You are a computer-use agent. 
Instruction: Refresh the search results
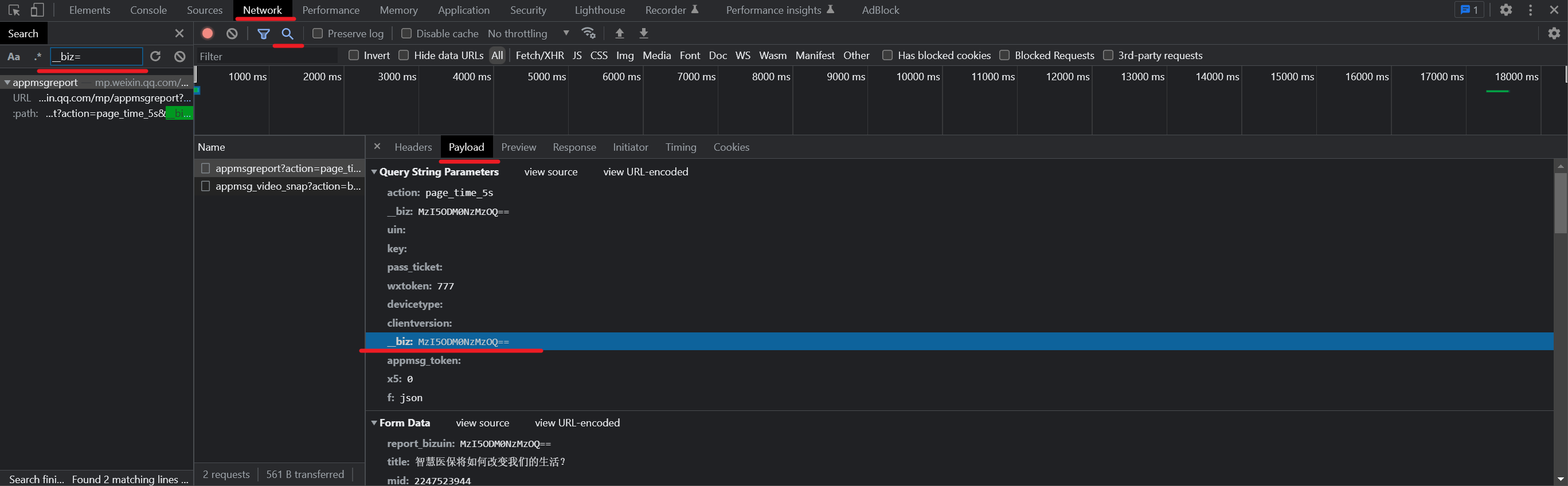click(155, 56)
